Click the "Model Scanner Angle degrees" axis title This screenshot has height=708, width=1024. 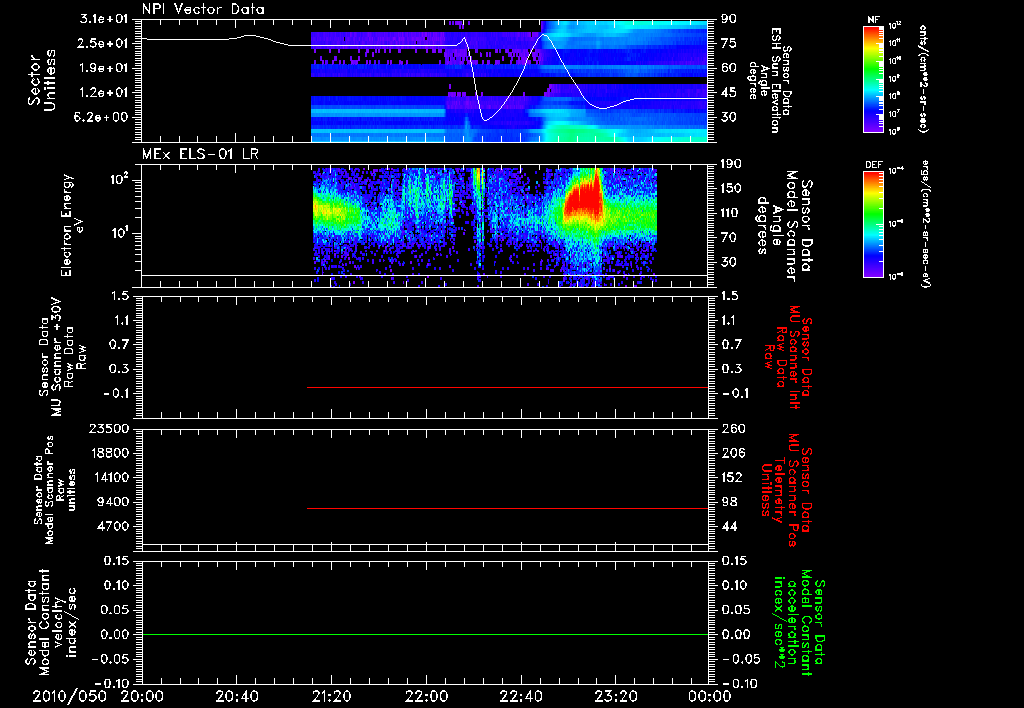click(x=783, y=225)
